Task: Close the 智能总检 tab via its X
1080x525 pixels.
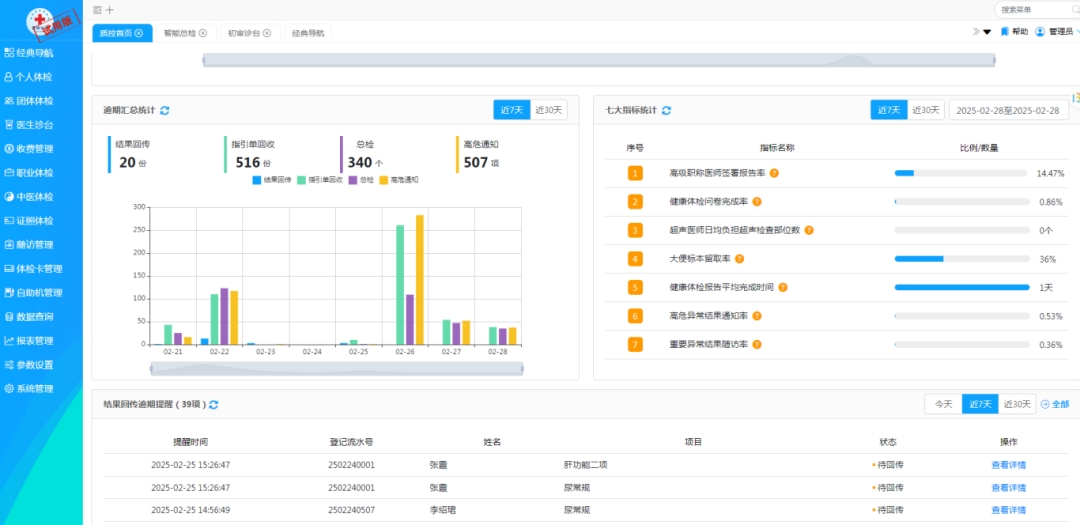Action: 202,33
